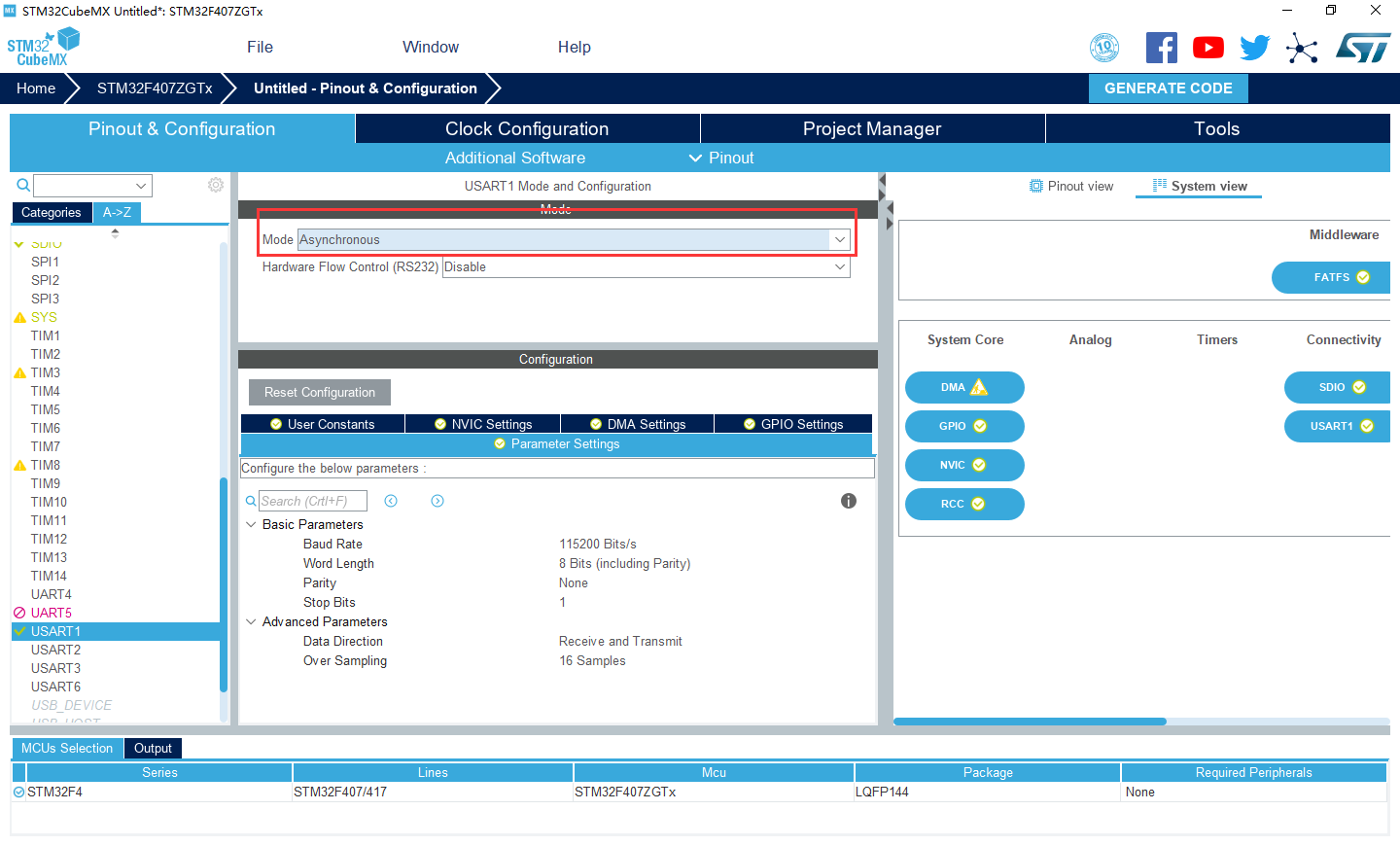Click the SYS warning icon in list
The width and height of the screenshot is (1400, 846).
tap(19, 318)
